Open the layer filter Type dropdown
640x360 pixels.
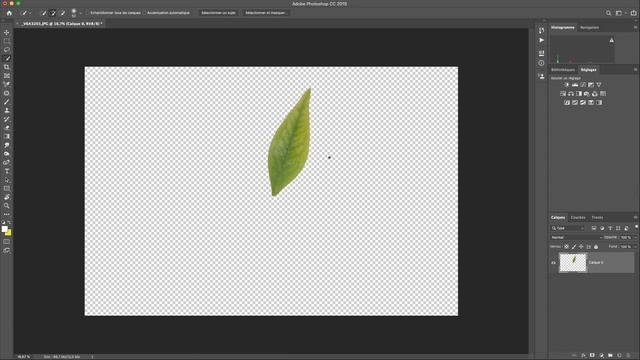(568, 228)
